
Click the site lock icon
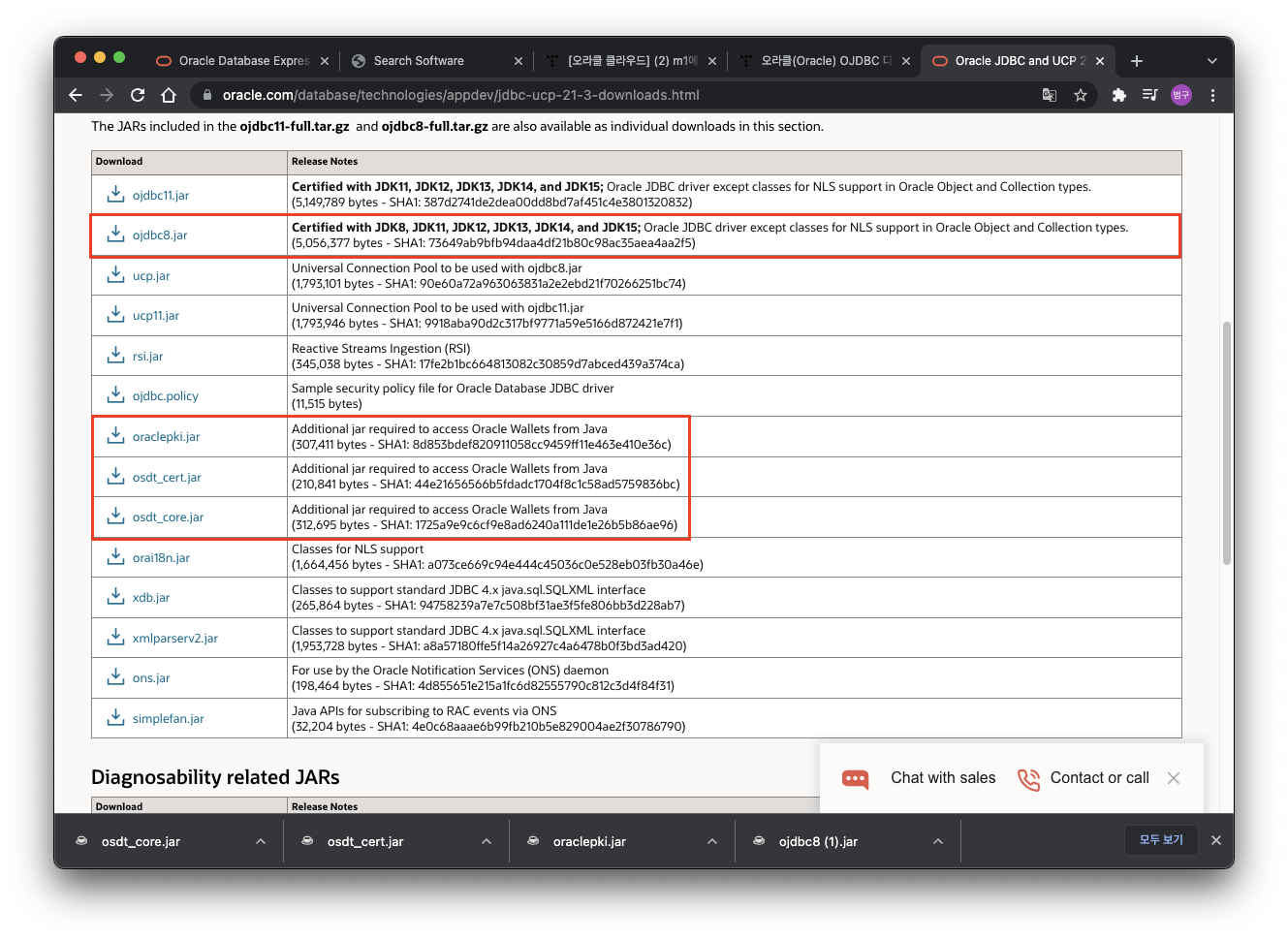point(206,95)
